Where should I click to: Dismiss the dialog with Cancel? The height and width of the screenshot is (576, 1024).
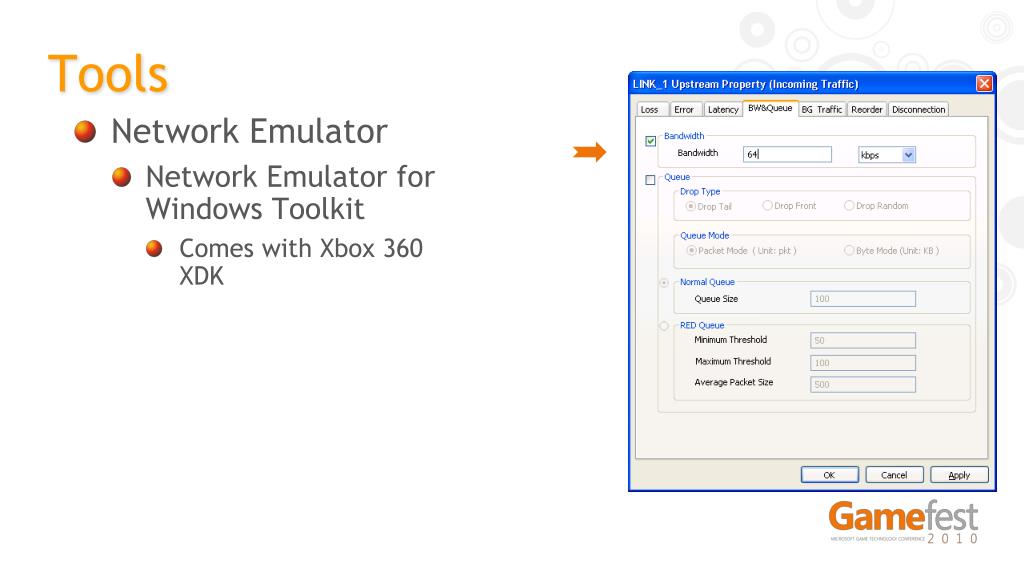pos(894,475)
